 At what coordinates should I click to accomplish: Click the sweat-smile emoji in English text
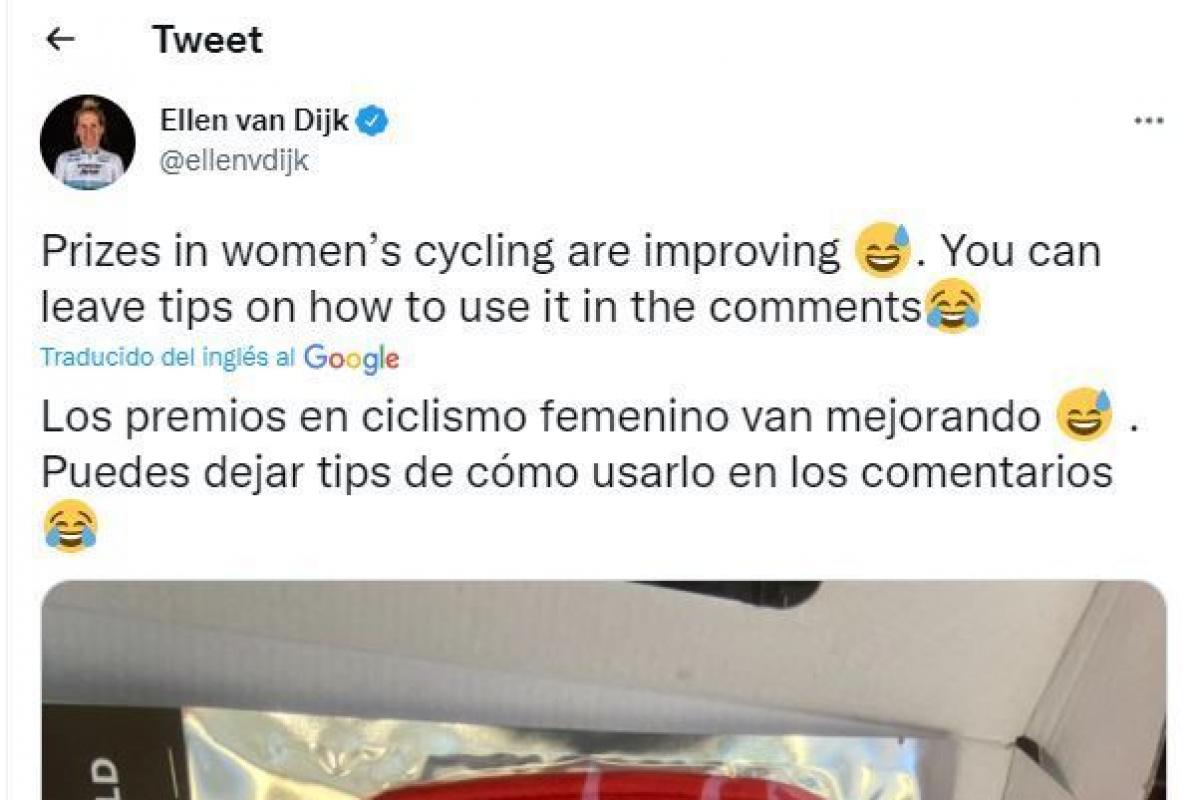tap(883, 250)
